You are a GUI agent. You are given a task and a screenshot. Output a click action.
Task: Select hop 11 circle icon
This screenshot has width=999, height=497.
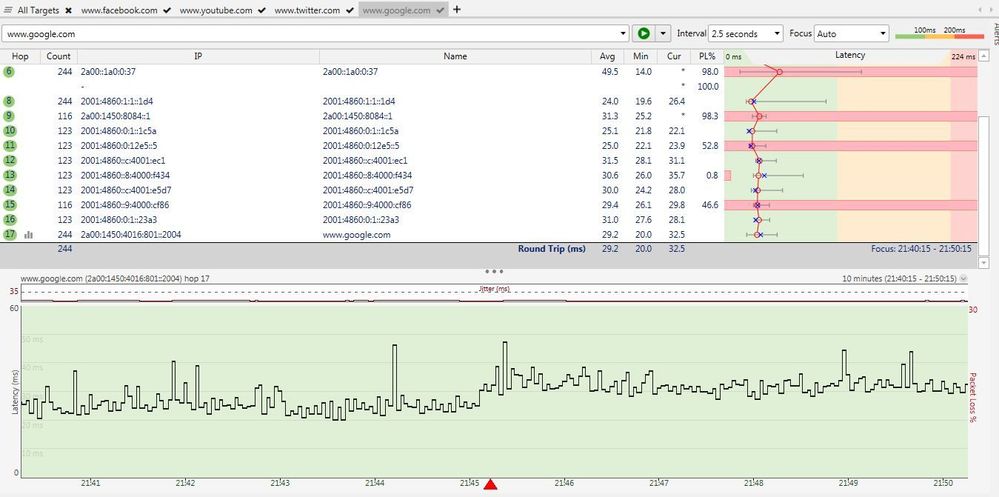pos(10,145)
